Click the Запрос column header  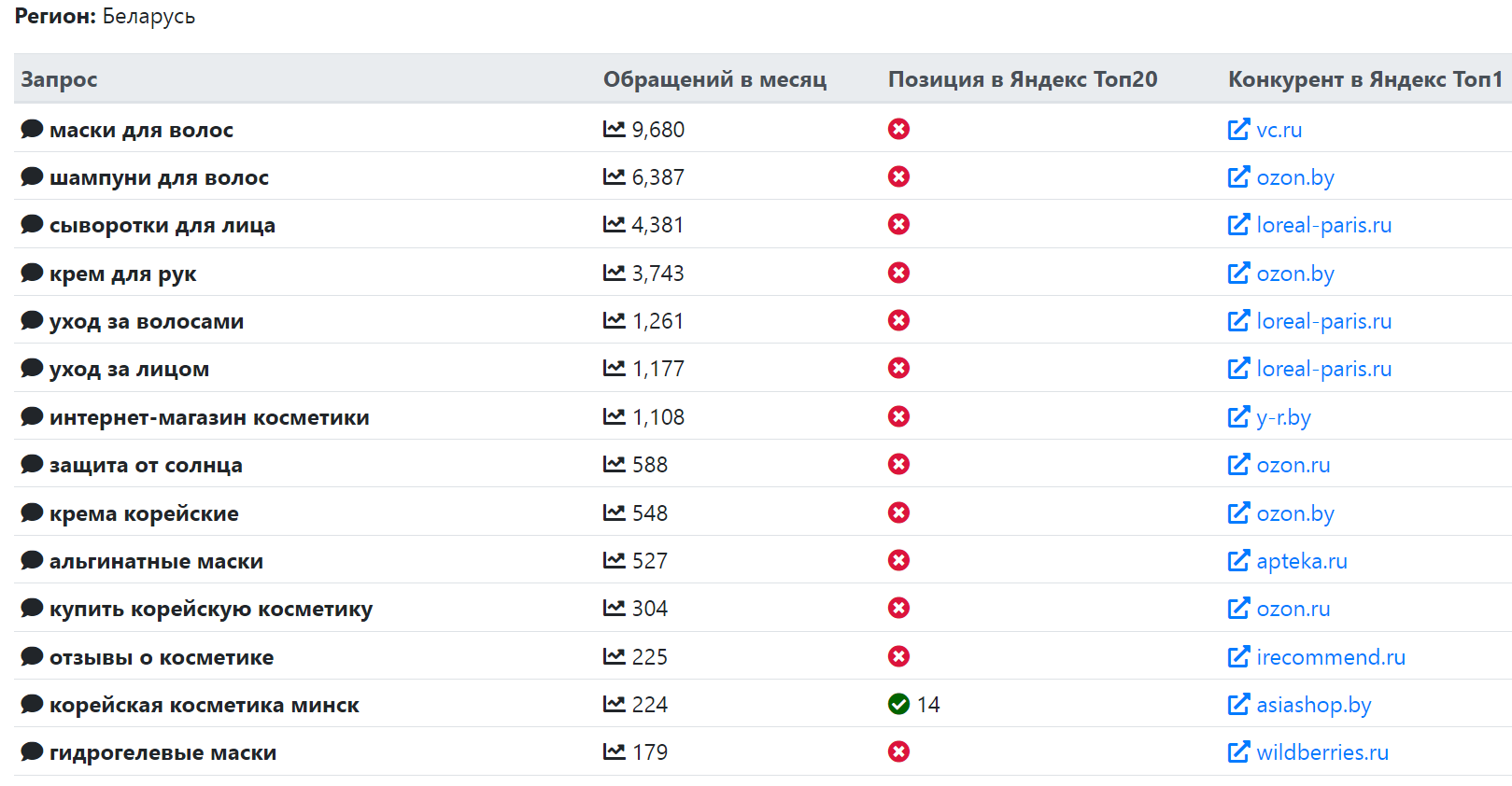click(59, 79)
